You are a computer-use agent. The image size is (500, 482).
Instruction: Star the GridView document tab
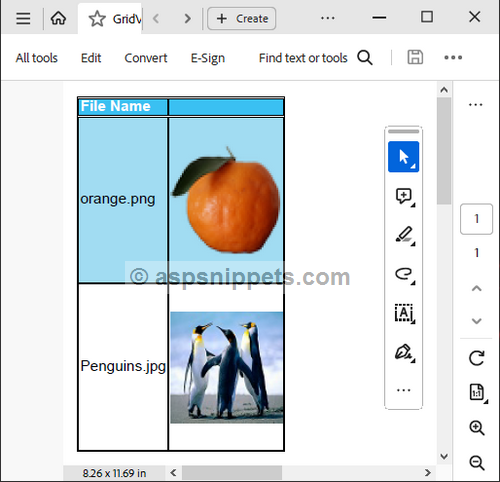[97, 19]
